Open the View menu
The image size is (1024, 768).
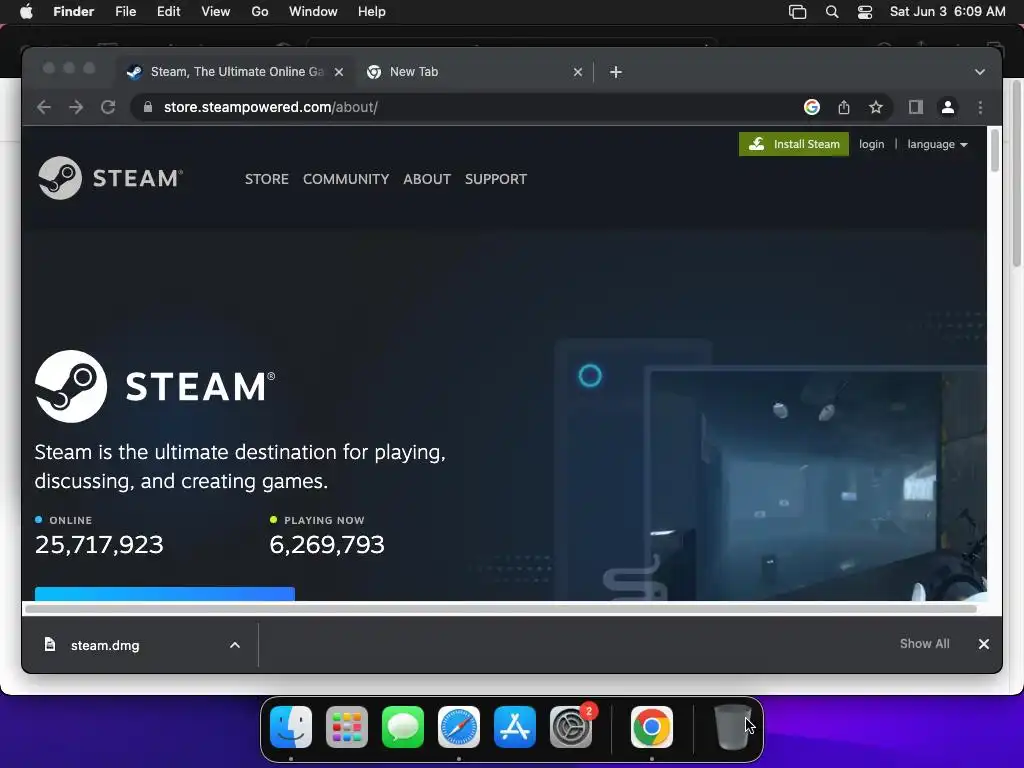216,12
